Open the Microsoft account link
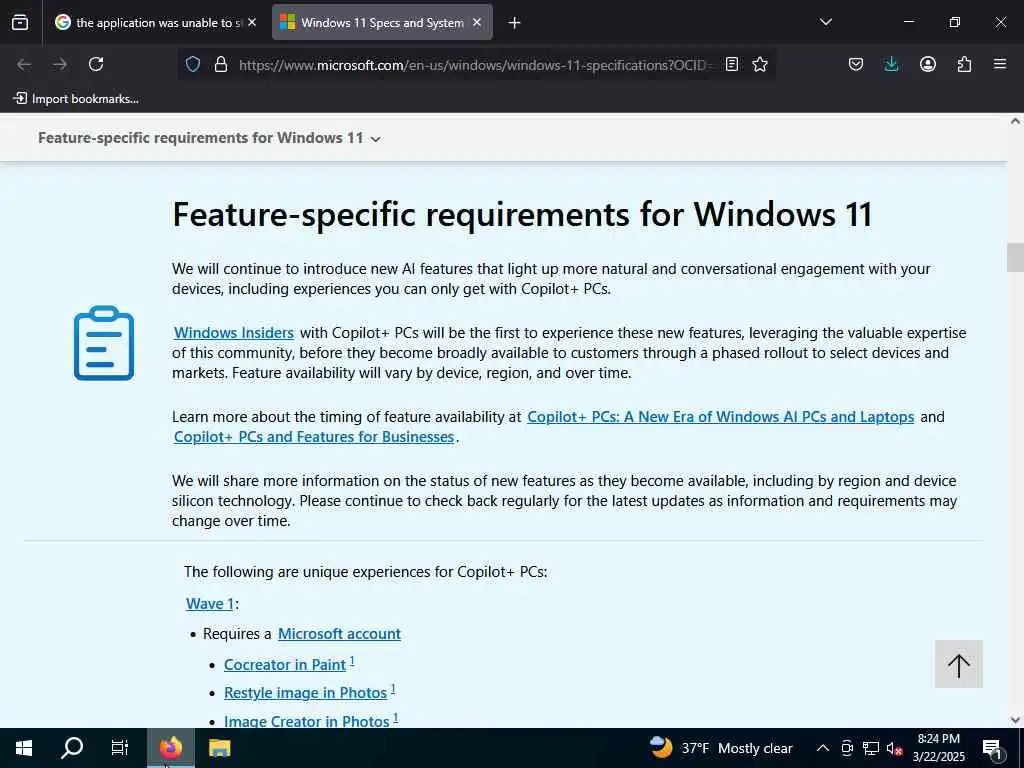 click(x=339, y=633)
